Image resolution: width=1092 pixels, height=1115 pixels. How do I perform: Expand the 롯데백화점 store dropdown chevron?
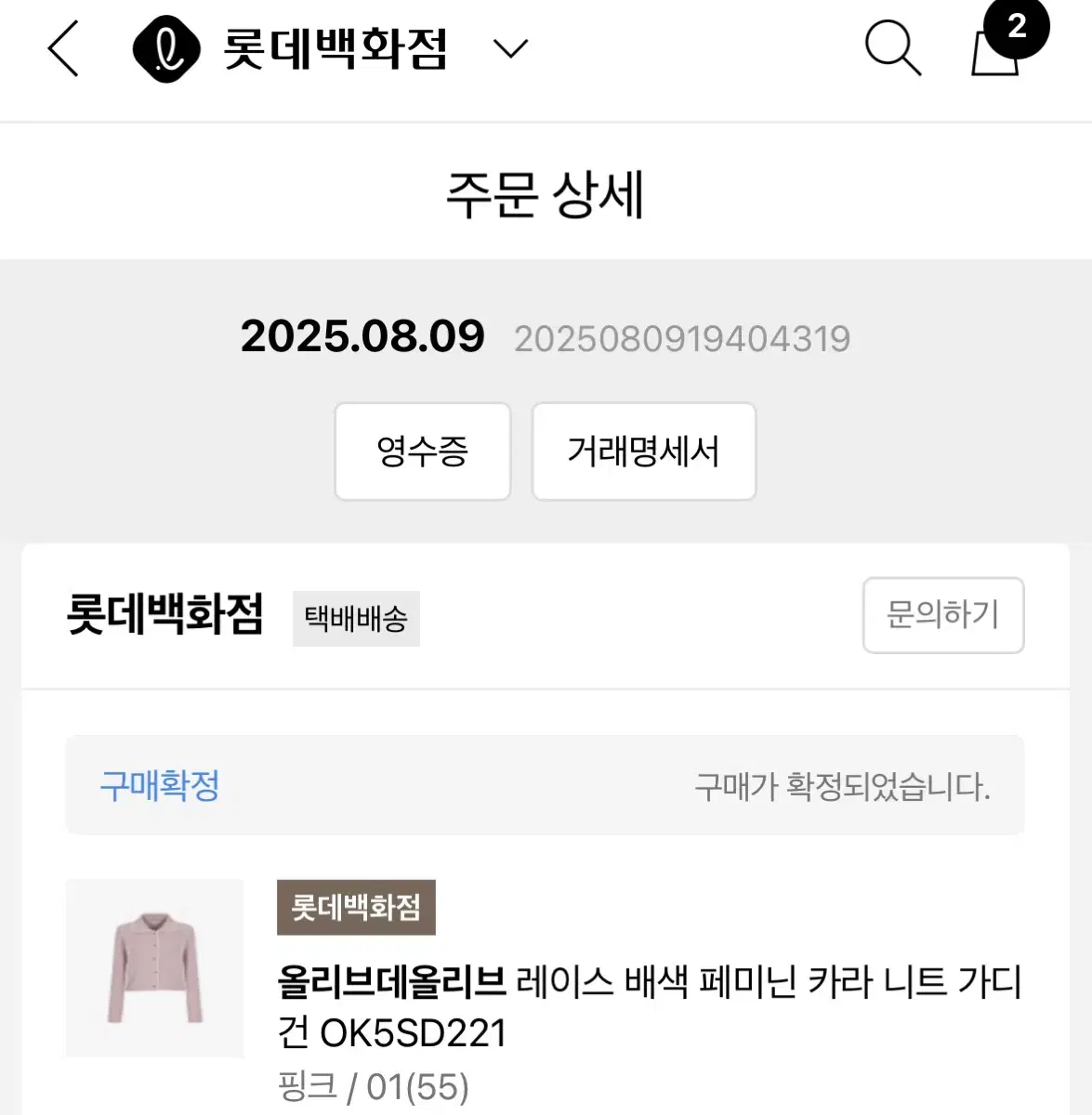pyautogui.click(x=510, y=48)
